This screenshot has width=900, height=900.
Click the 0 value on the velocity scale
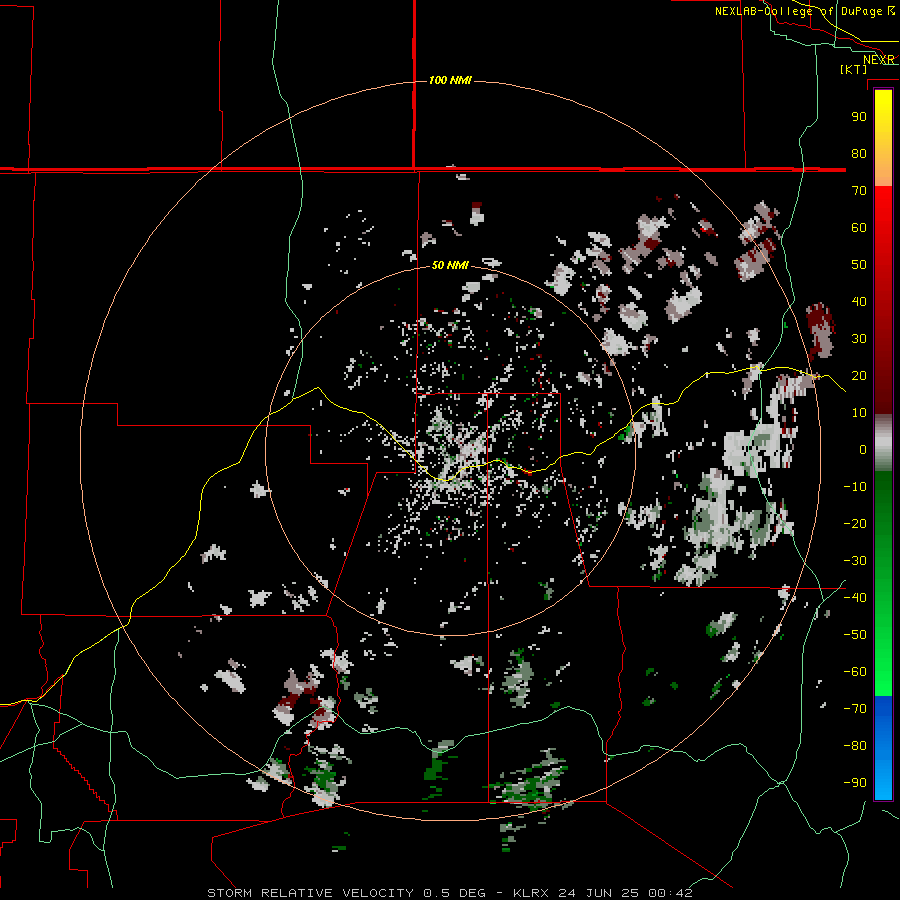click(x=863, y=449)
